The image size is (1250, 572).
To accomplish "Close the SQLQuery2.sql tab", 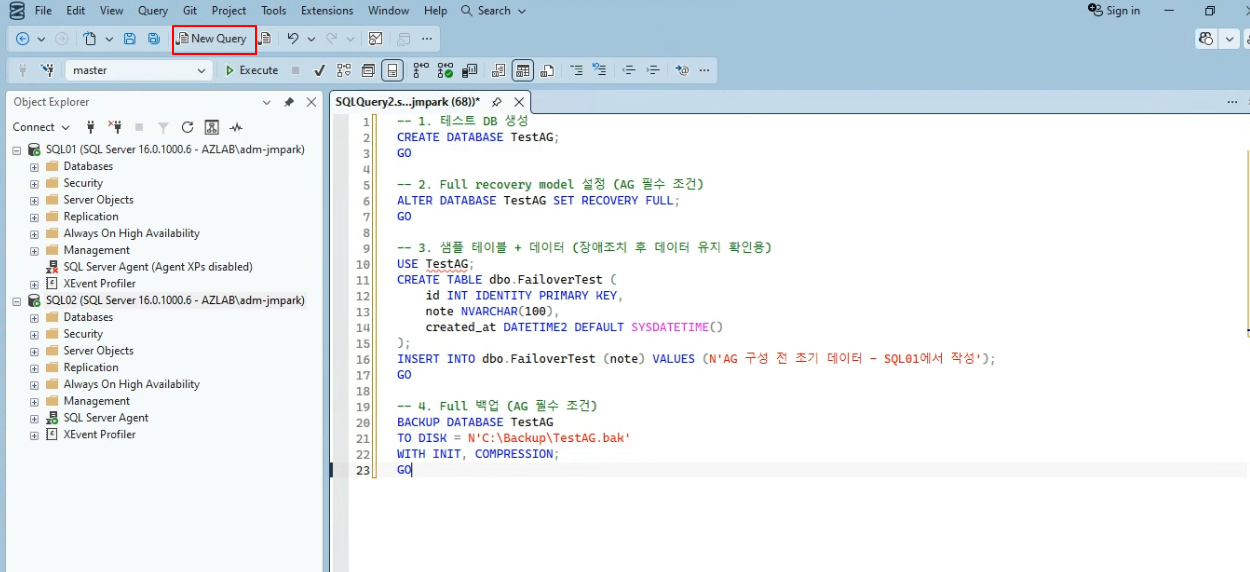I will [x=519, y=102].
